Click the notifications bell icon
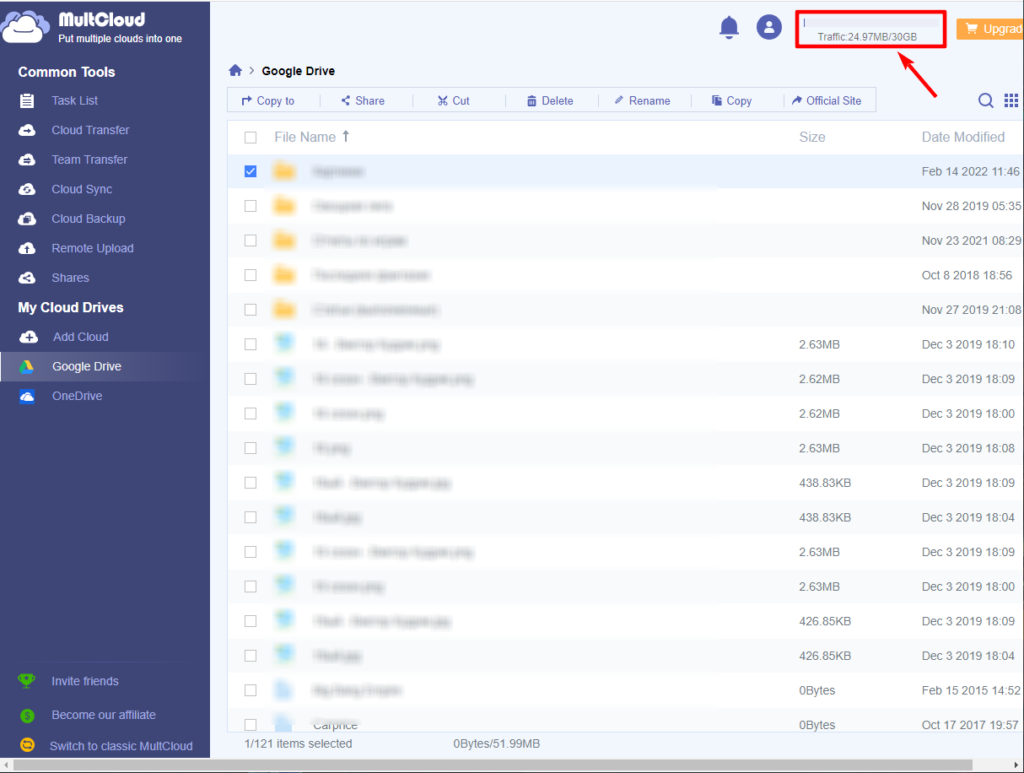Screen dimensions: 1024x773 729,28
